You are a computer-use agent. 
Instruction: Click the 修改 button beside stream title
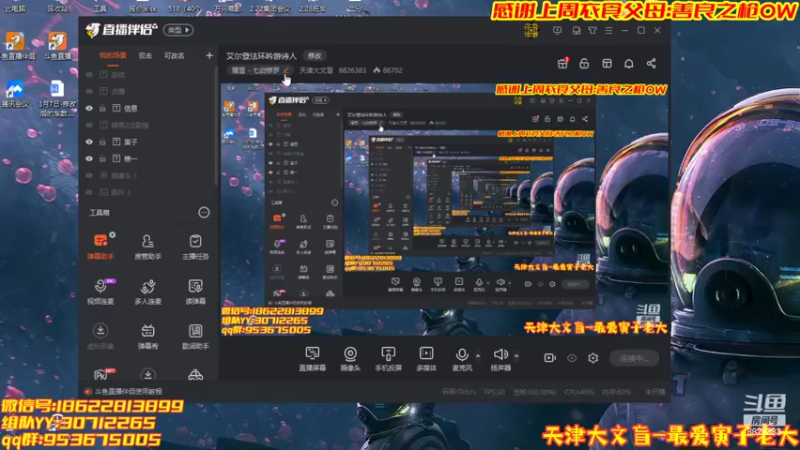point(315,56)
